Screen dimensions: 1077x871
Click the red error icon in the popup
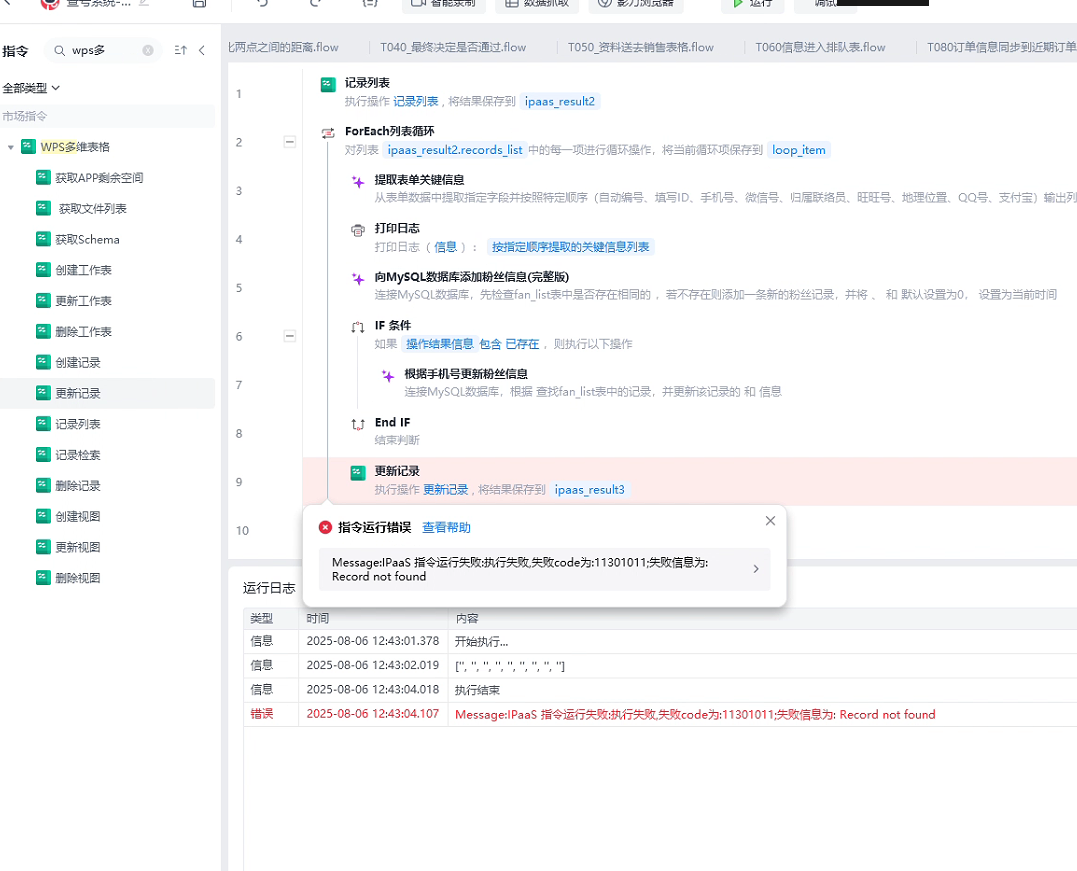[325, 528]
